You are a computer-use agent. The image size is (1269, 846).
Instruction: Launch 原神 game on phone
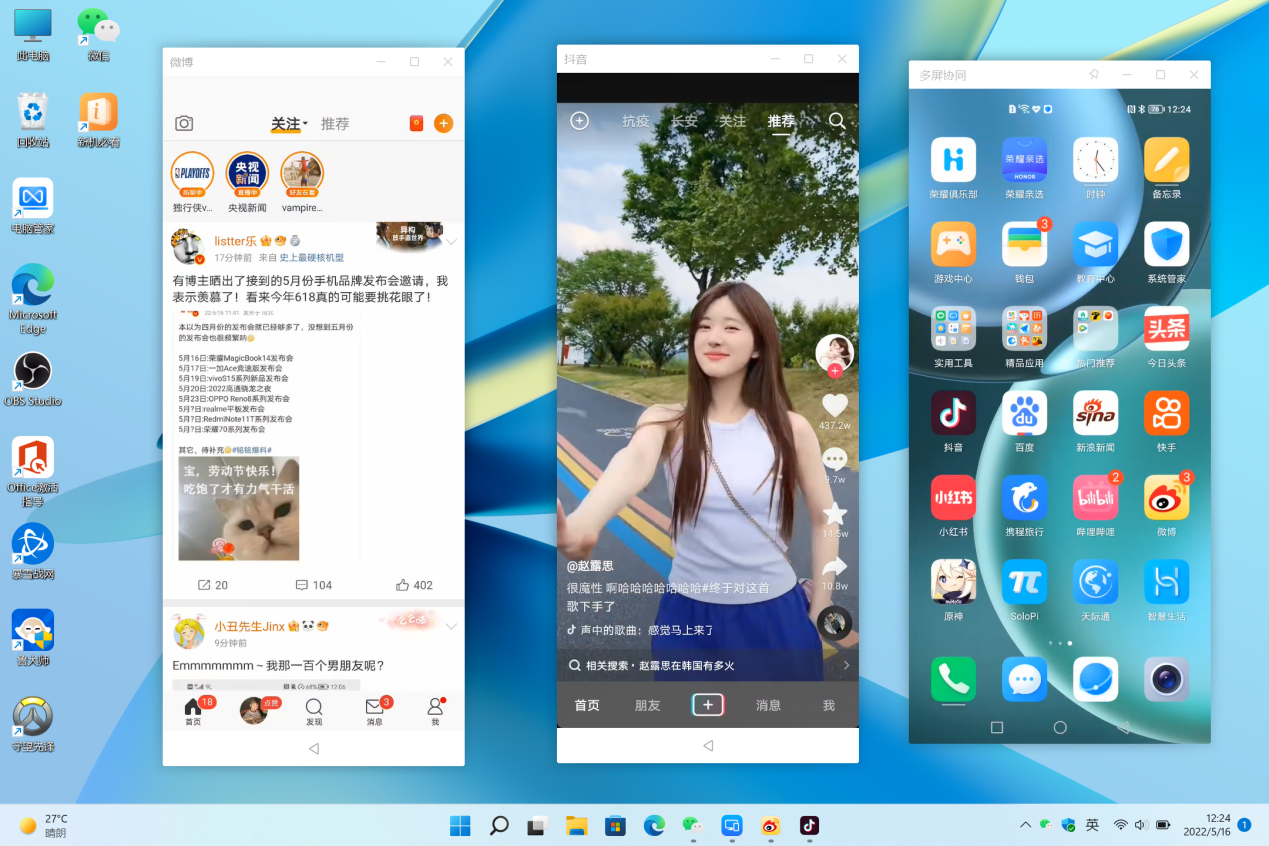point(953,581)
